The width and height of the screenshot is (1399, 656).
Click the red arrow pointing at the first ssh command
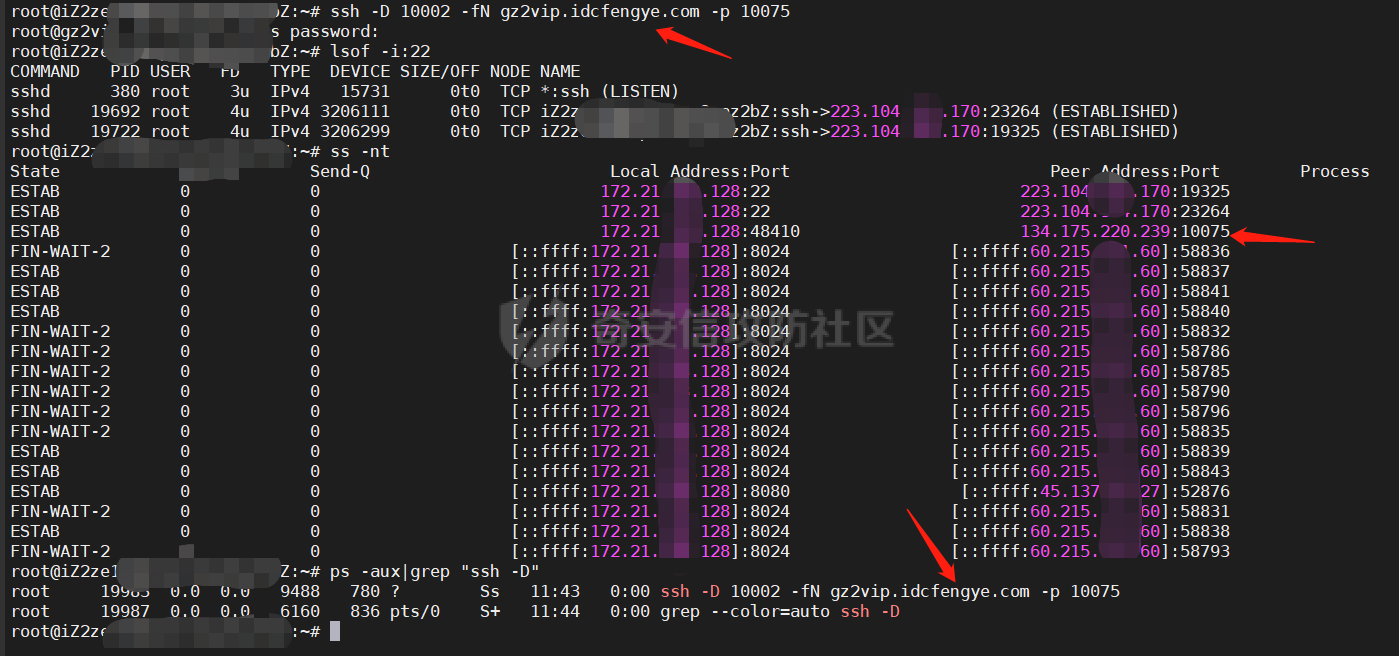692,43
